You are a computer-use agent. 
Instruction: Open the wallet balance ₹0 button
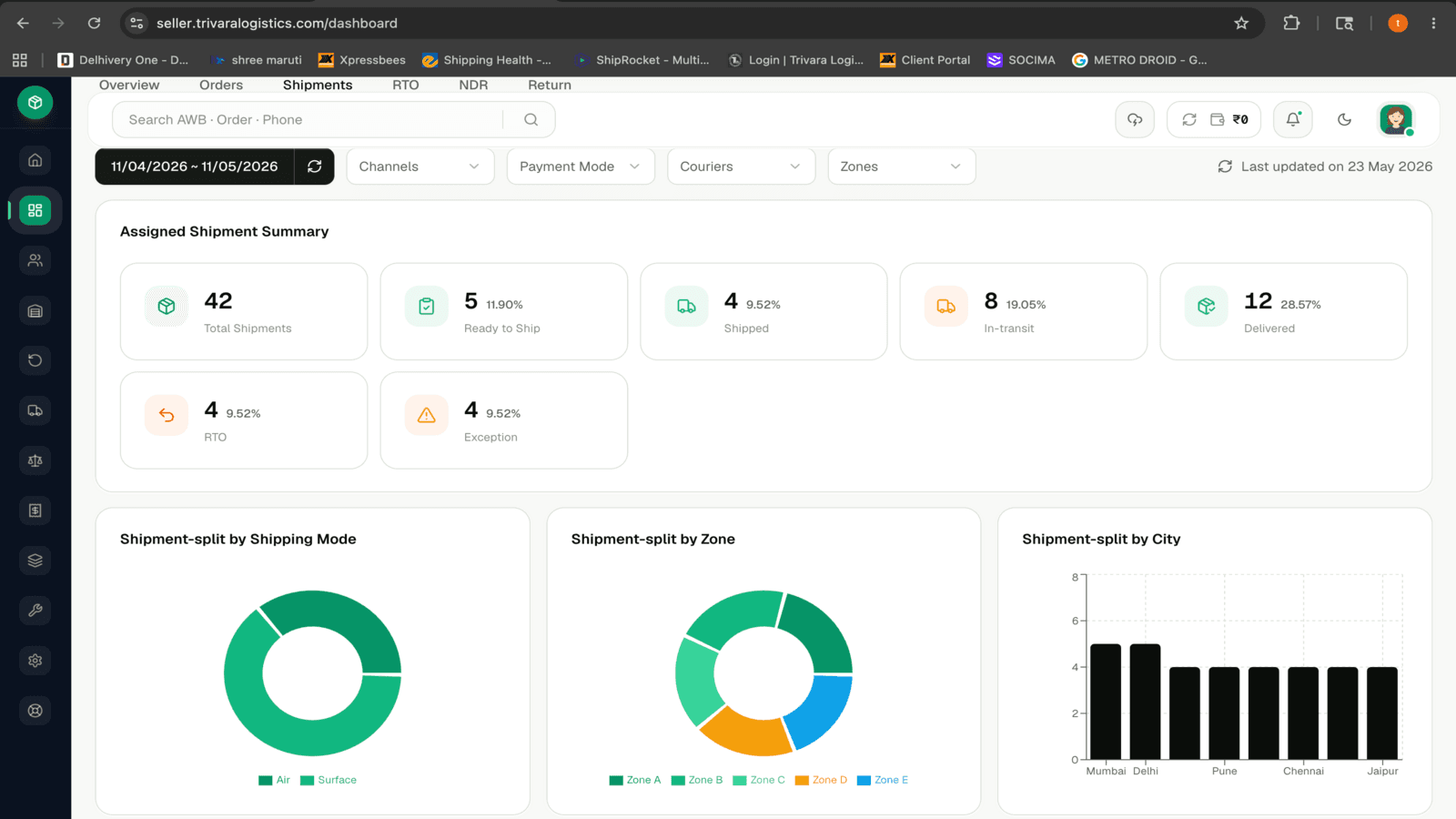click(x=1229, y=119)
